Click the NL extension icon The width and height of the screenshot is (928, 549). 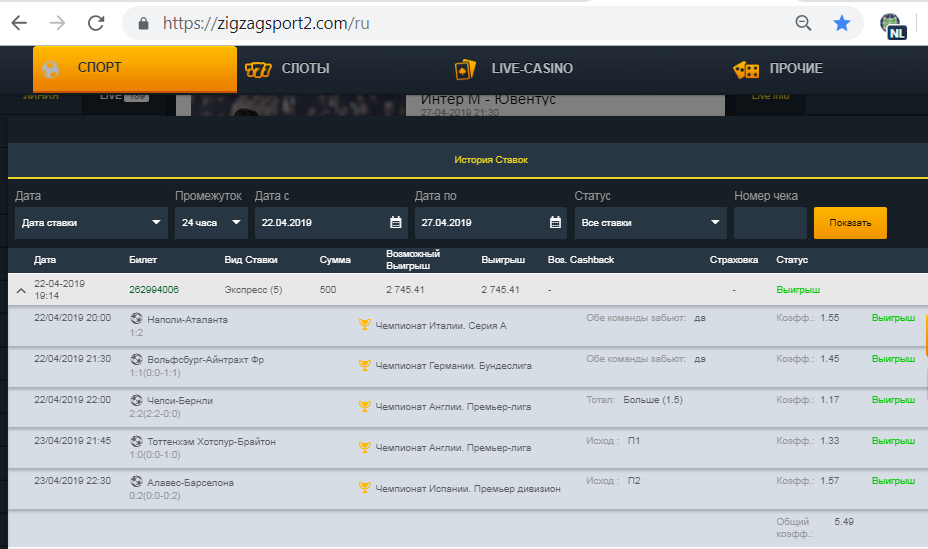click(x=892, y=25)
